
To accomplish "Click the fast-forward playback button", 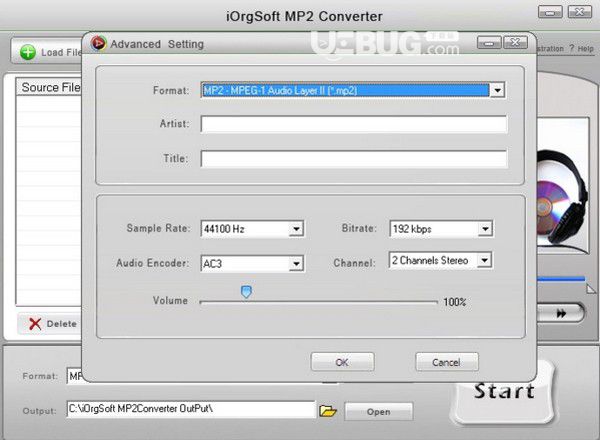I will point(561,313).
